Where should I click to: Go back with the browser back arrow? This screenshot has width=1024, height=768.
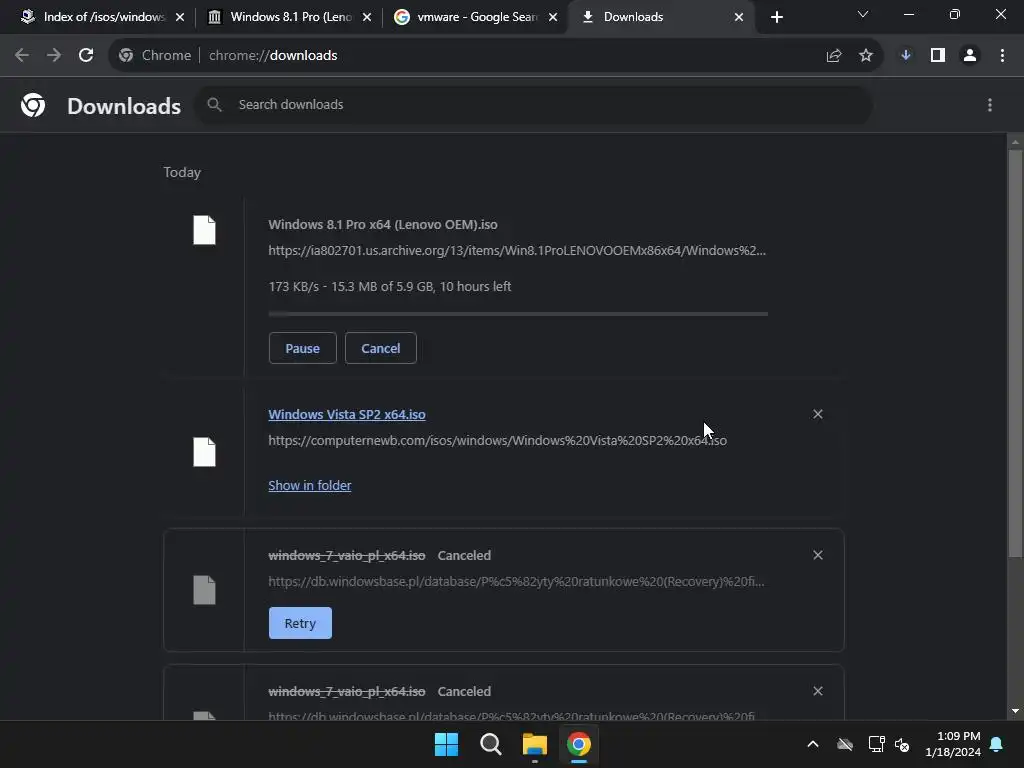point(22,56)
